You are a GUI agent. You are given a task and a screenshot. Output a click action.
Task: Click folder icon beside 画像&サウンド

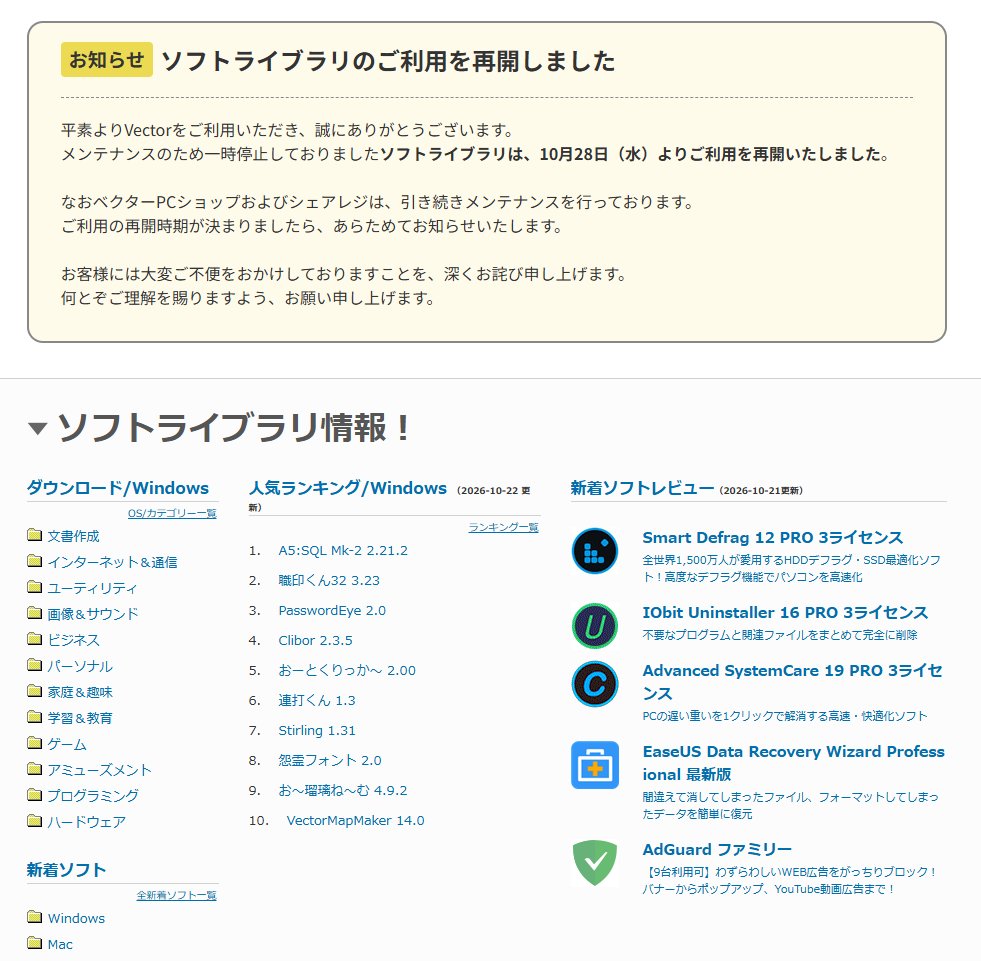coord(34,613)
